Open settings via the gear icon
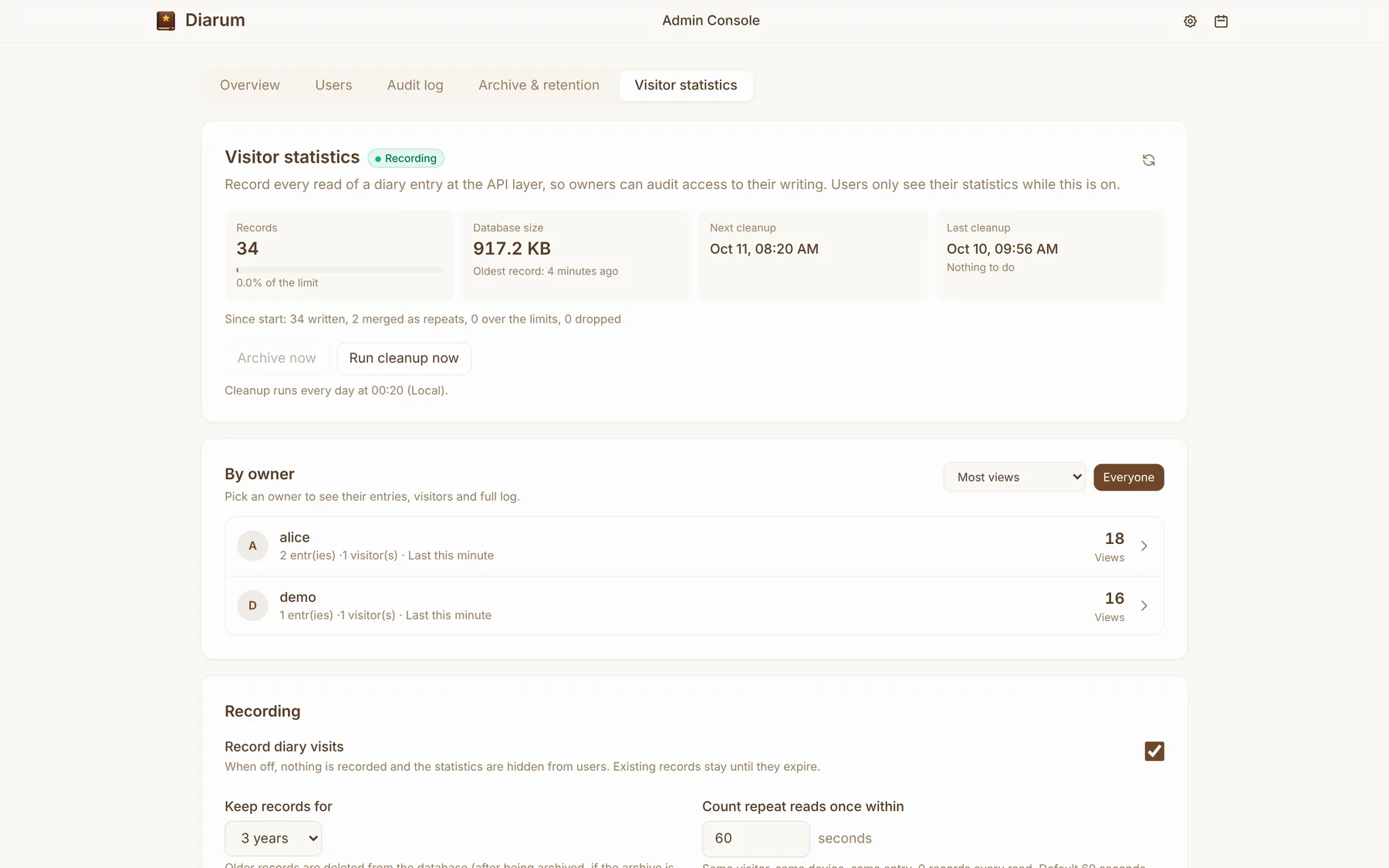This screenshot has width=1389, height=868. point(1190,22)
